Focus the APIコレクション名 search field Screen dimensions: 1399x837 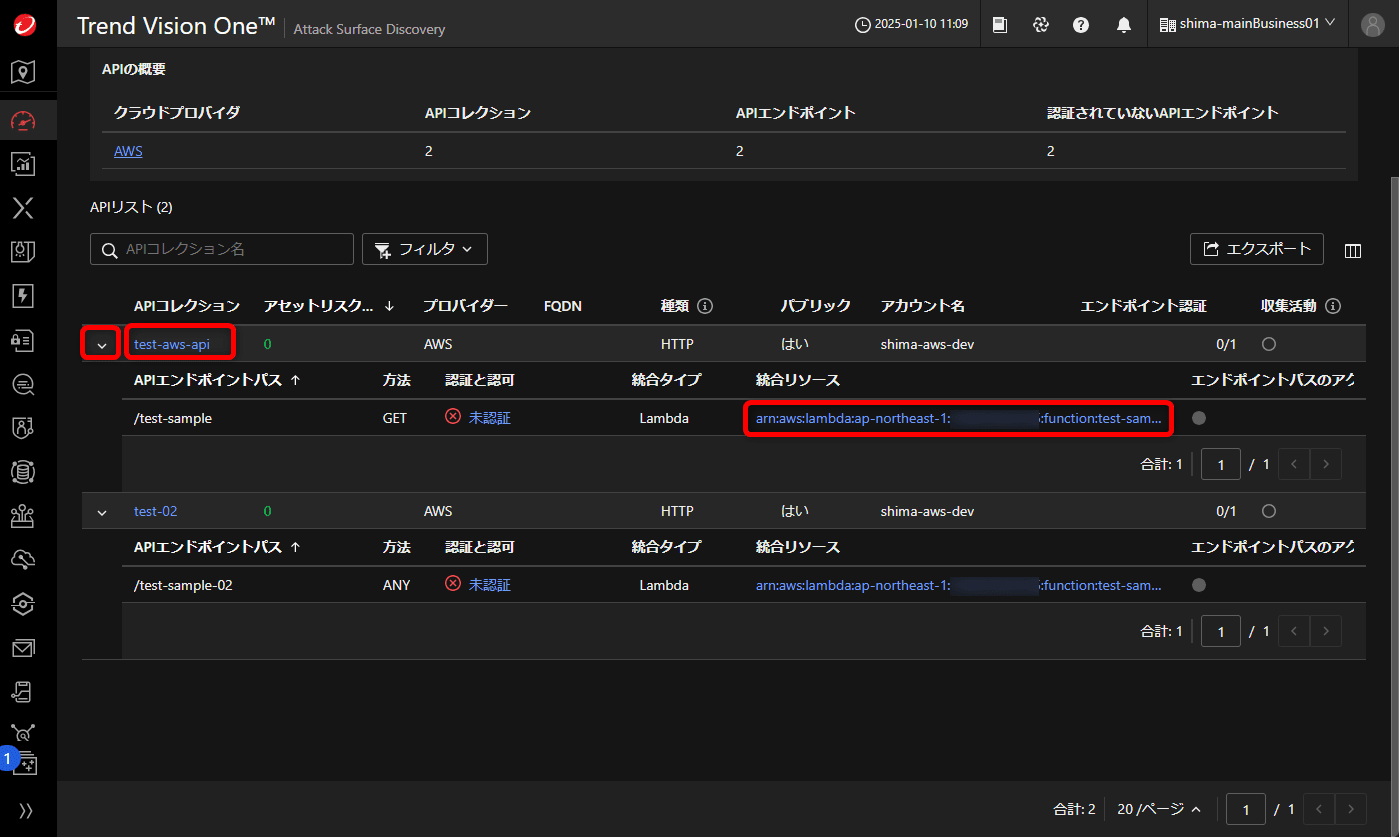click(222, 249)
